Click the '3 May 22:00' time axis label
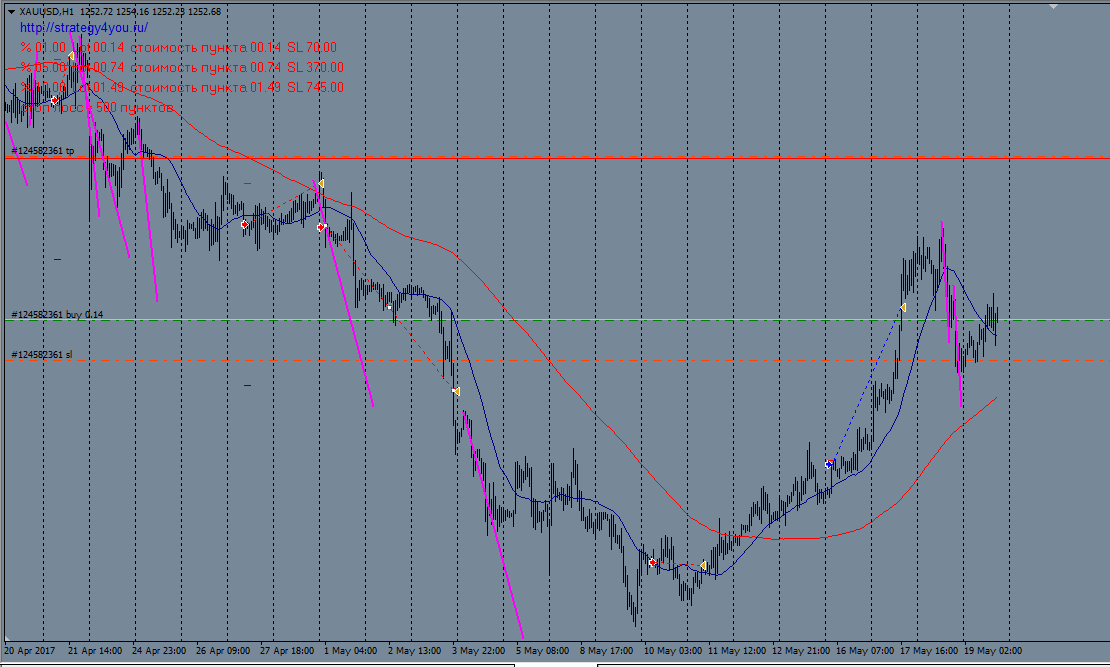This screenshot has width=1110, height=667. click(479, 650)
